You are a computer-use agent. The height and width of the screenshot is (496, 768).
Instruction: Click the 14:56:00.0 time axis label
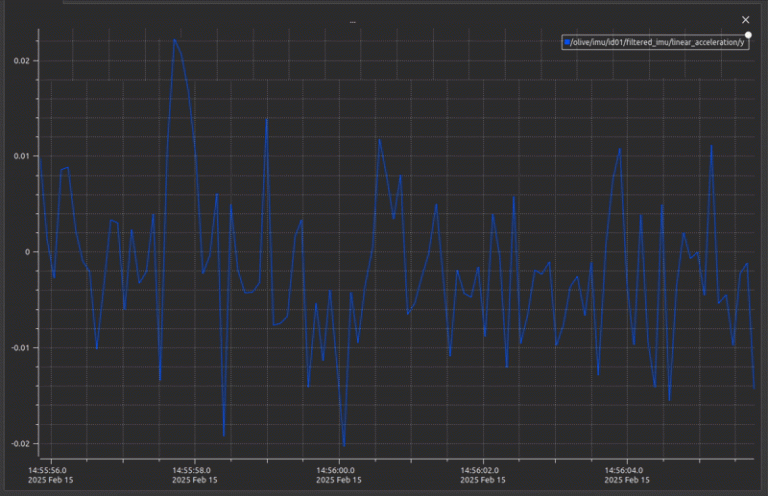point(338,474)
